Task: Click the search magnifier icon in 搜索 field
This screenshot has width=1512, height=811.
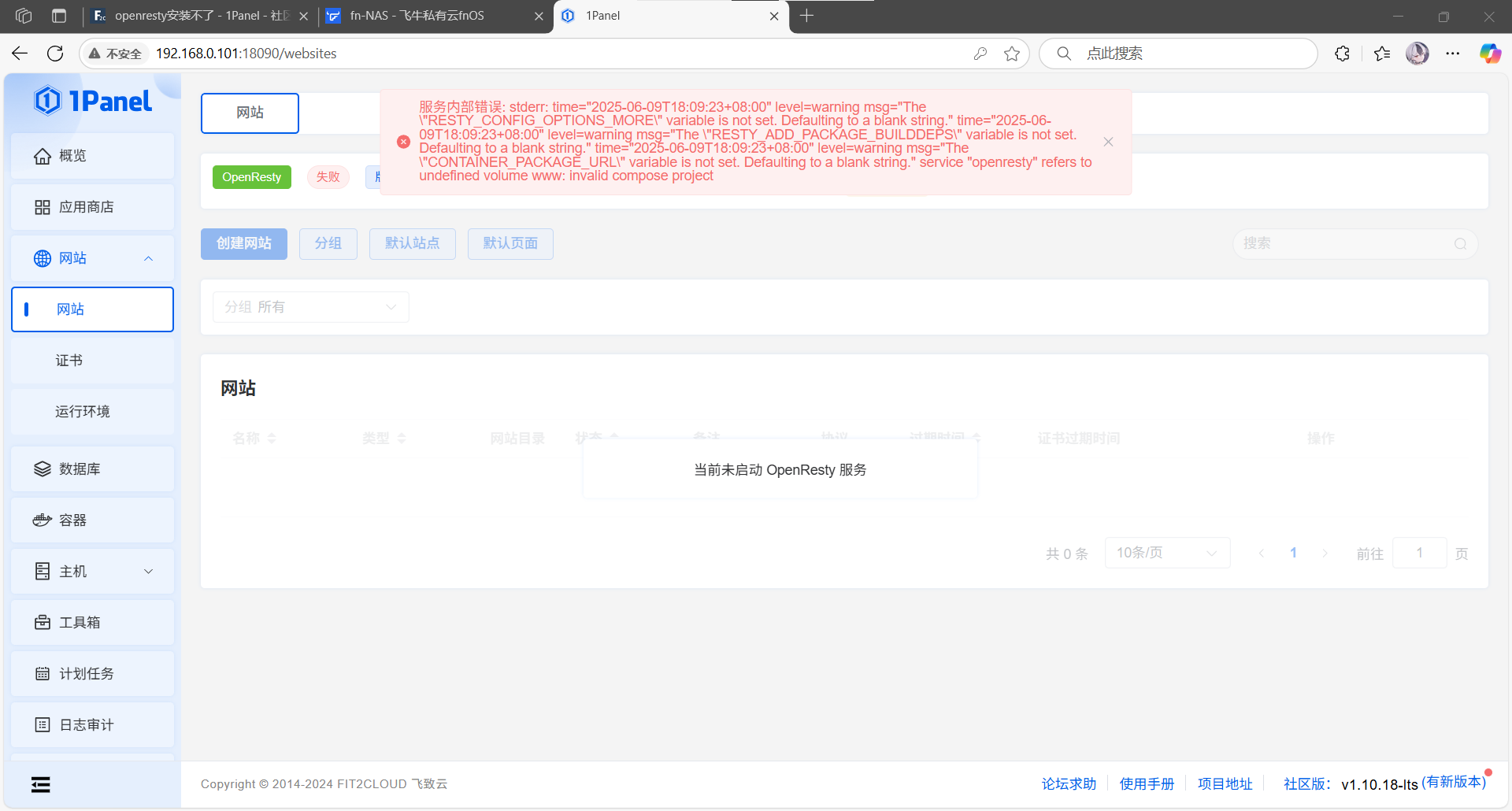Action: tap(1461, 243)
